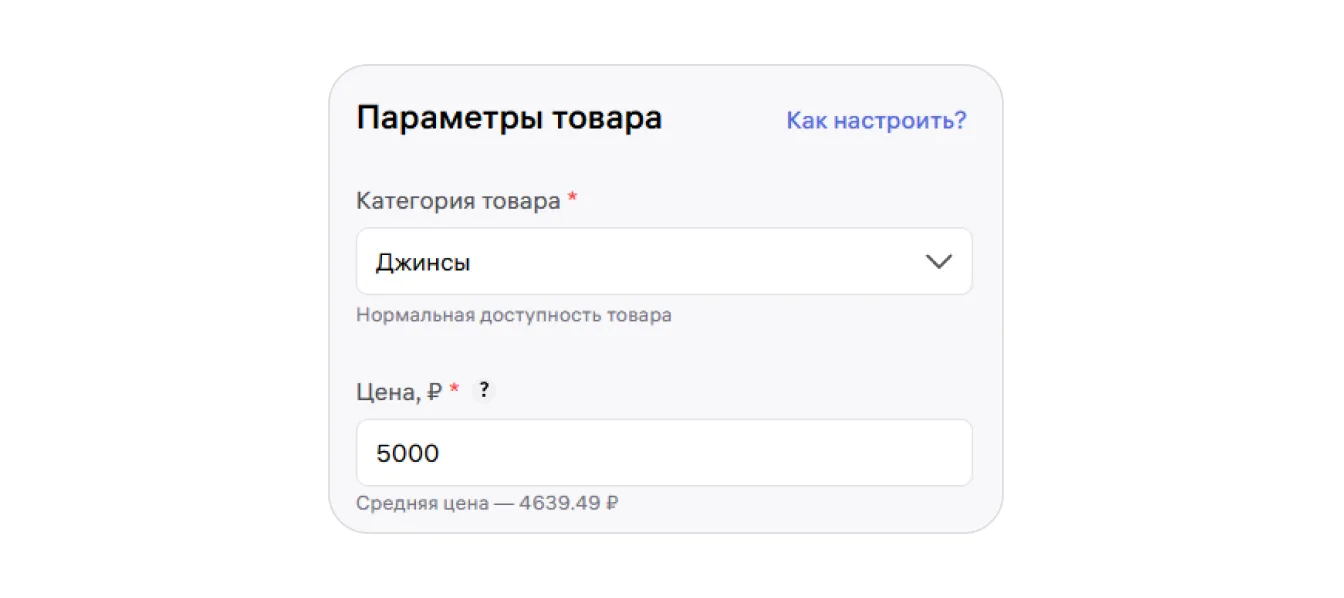Viewport: 1344px width, 598px height.
Task: Click the Нормальная доступность товара hint text
Action: [514, 315]
